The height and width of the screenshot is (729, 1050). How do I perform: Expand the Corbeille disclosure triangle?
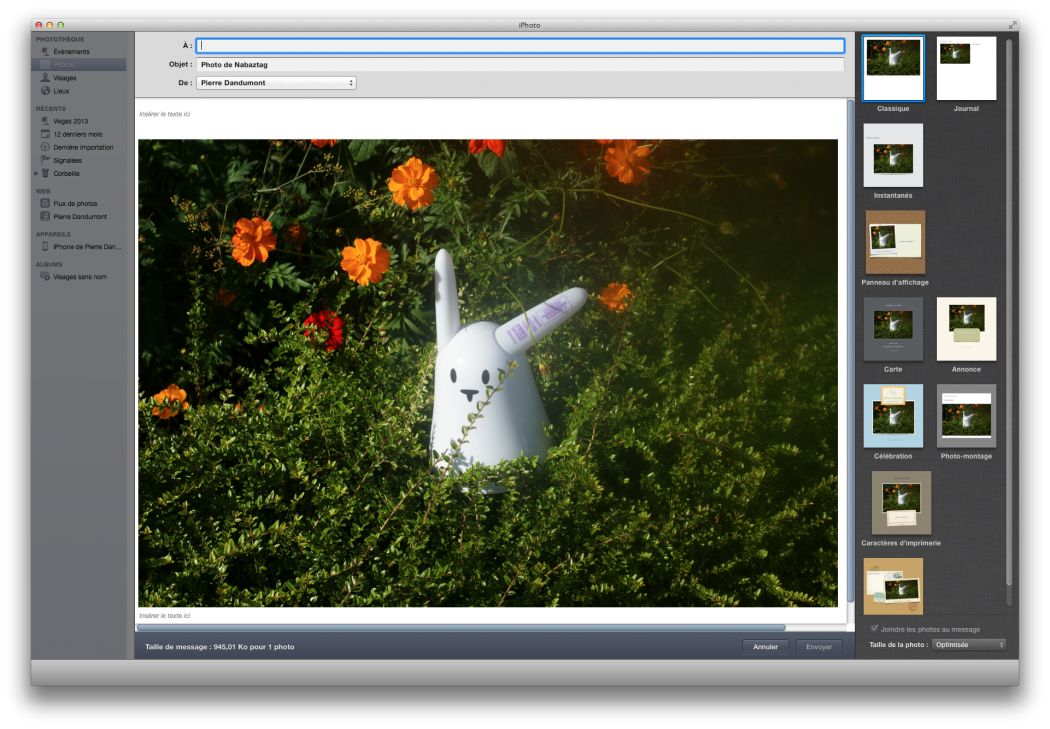click(36, 172)
